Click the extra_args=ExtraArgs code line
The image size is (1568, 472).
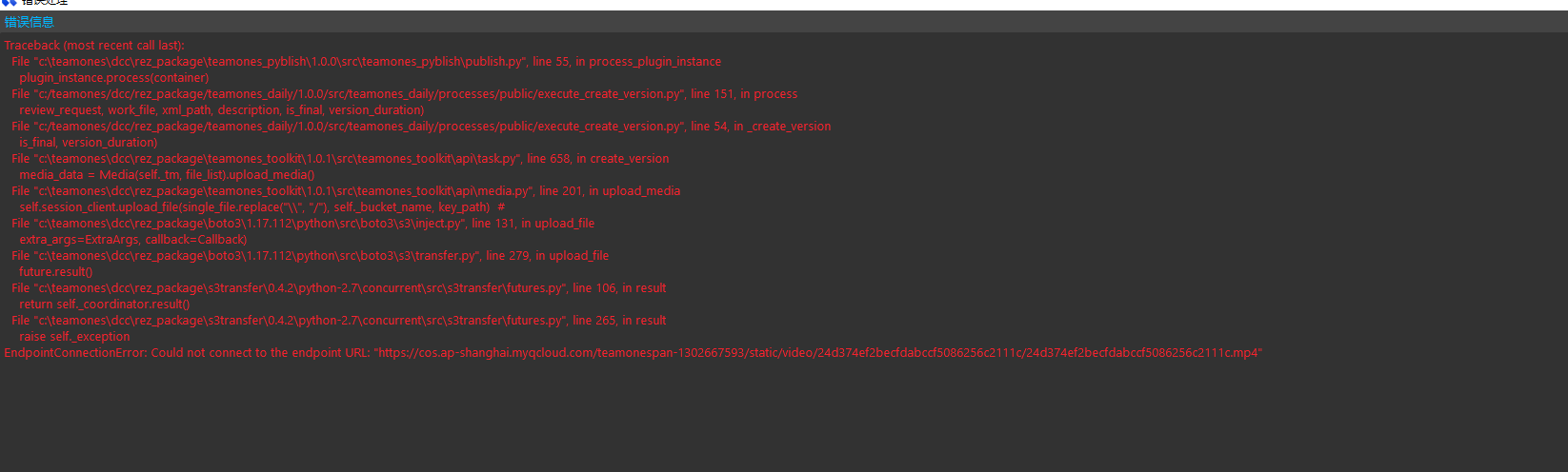[x=132, y=240]
